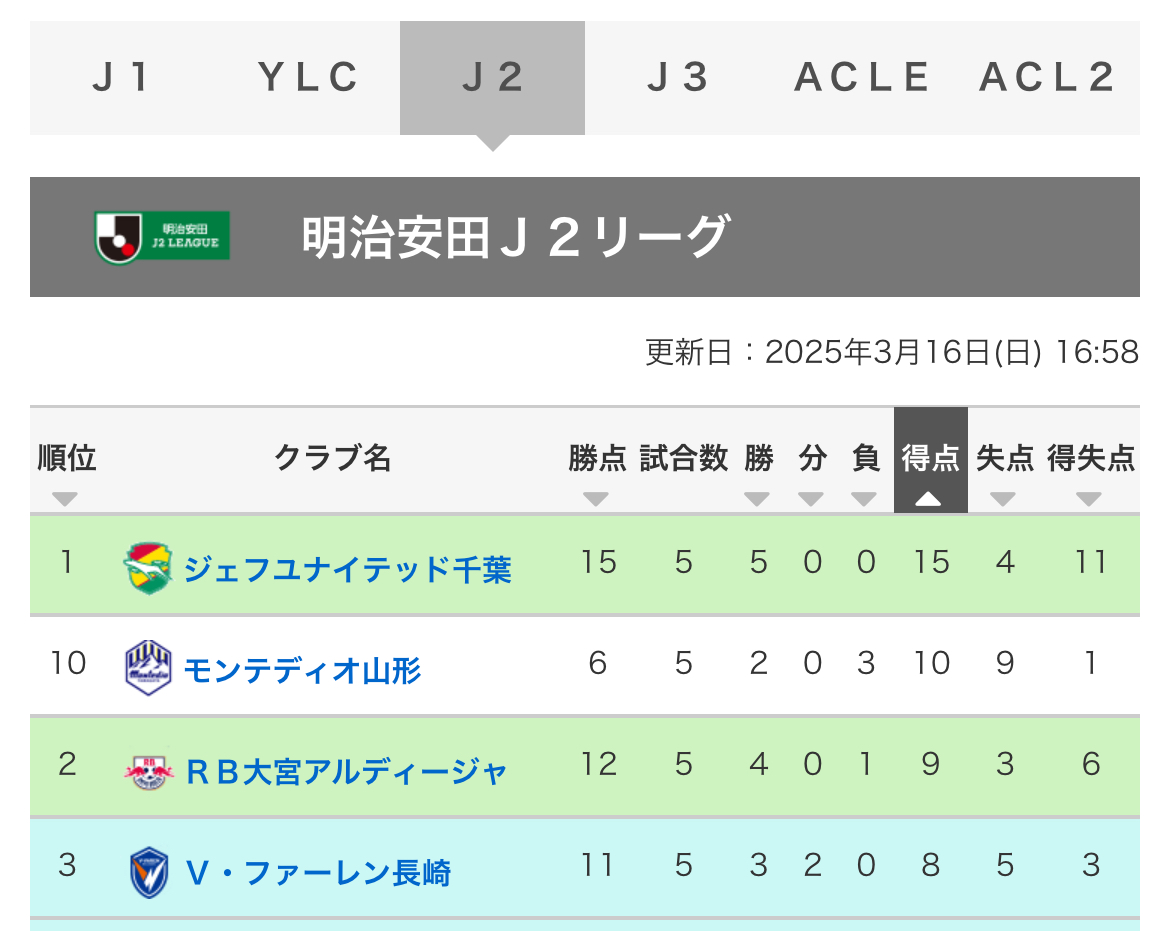Click the RB Omiya Ardija club crest
Image resolution: width=1170 pixels, height=931 pixels.
[x=148, y=770]
